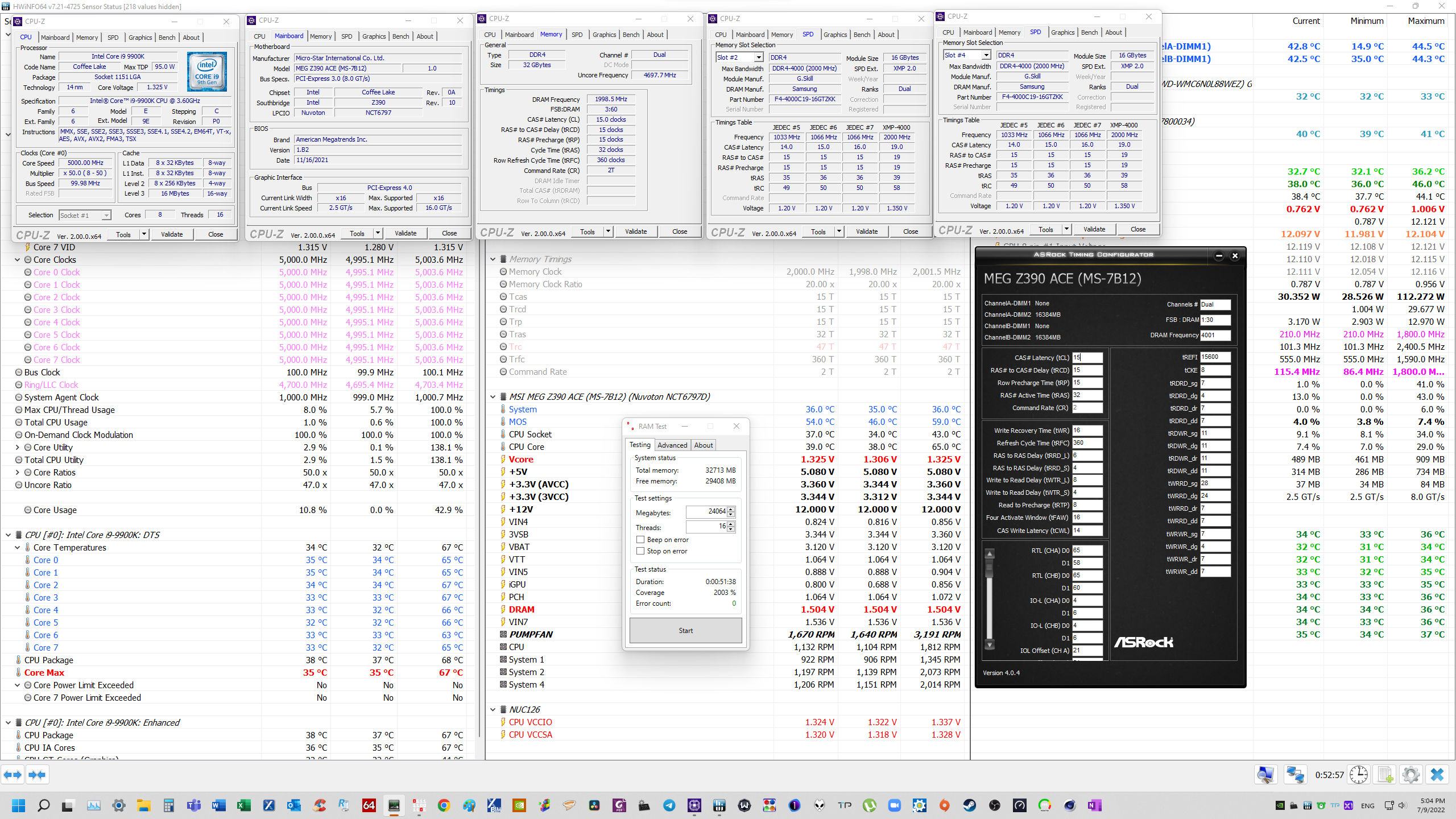This screenshot has width=1456, height=819.
Task: Open Calculator from the taskbar
Action: (168, 805)
